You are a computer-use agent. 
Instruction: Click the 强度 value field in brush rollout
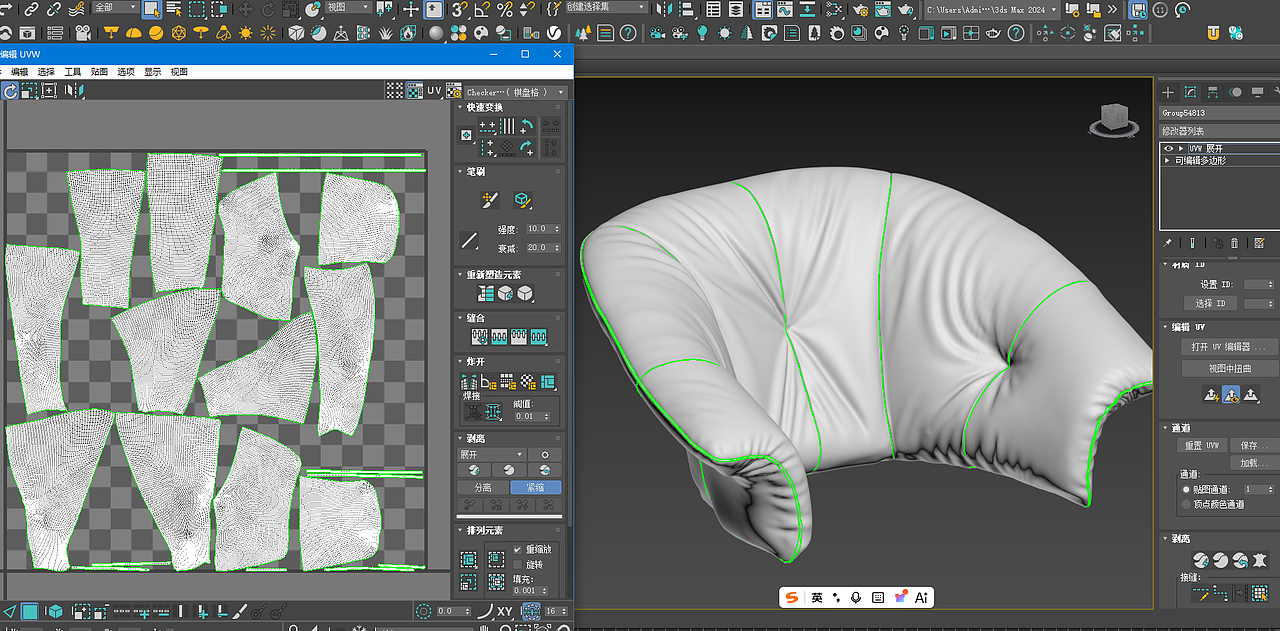click(544, 229)
